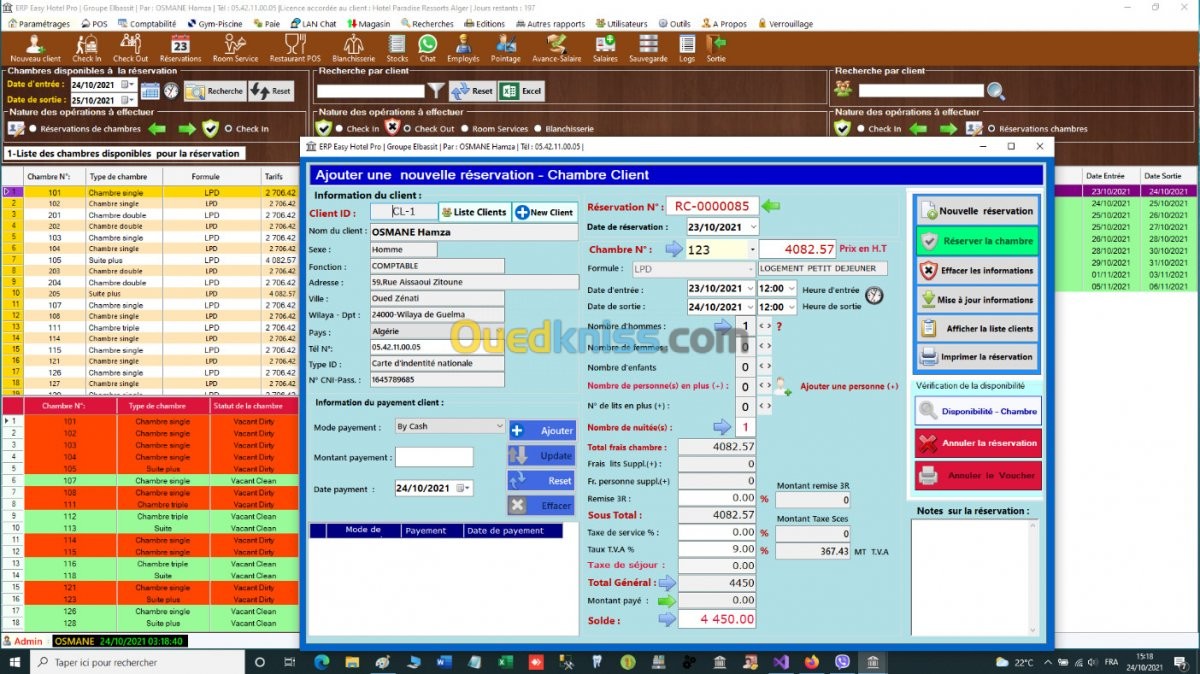Viewport: 1200px width, 674px height.
Task: Click the Sortie exit icon
Action: tap(716, 48)
